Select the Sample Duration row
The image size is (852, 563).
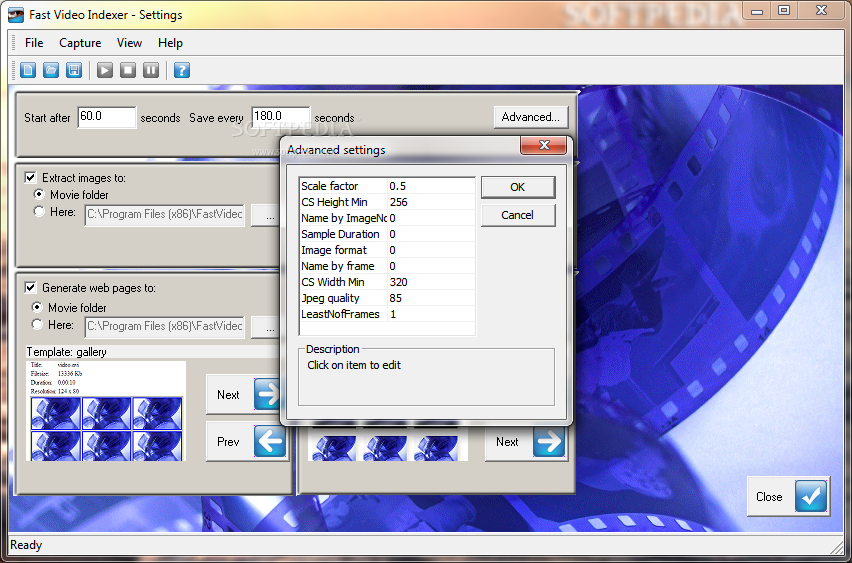(x=387, y=234)
